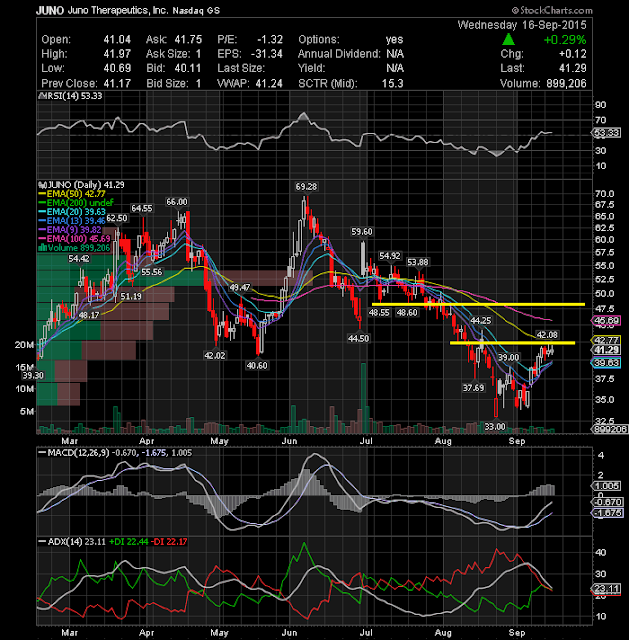Viewport: 629px width, 640px height.
Task: Click the Last price value 41.29 in header
Action: click(573, 68)
